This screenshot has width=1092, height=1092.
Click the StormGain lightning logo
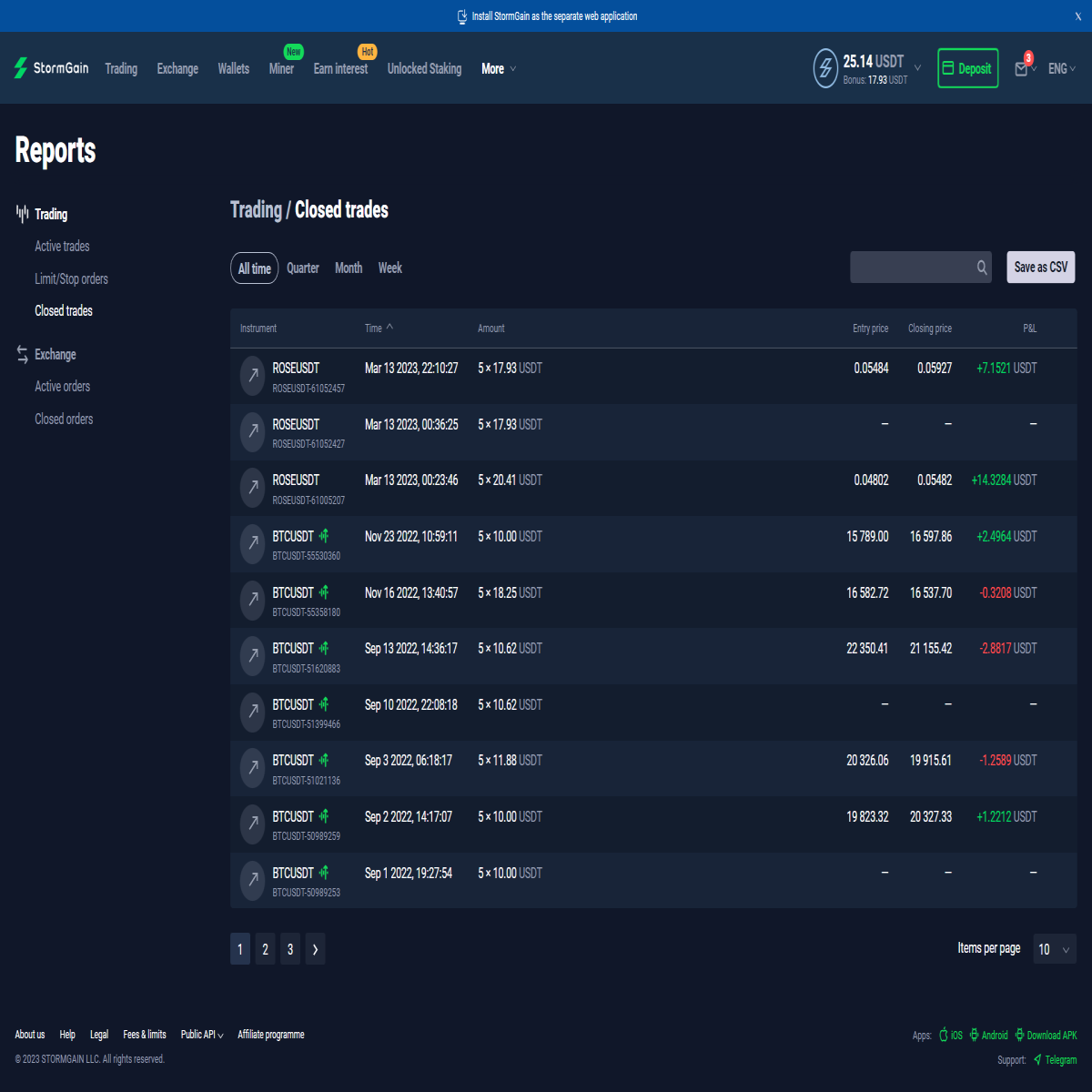21,68
